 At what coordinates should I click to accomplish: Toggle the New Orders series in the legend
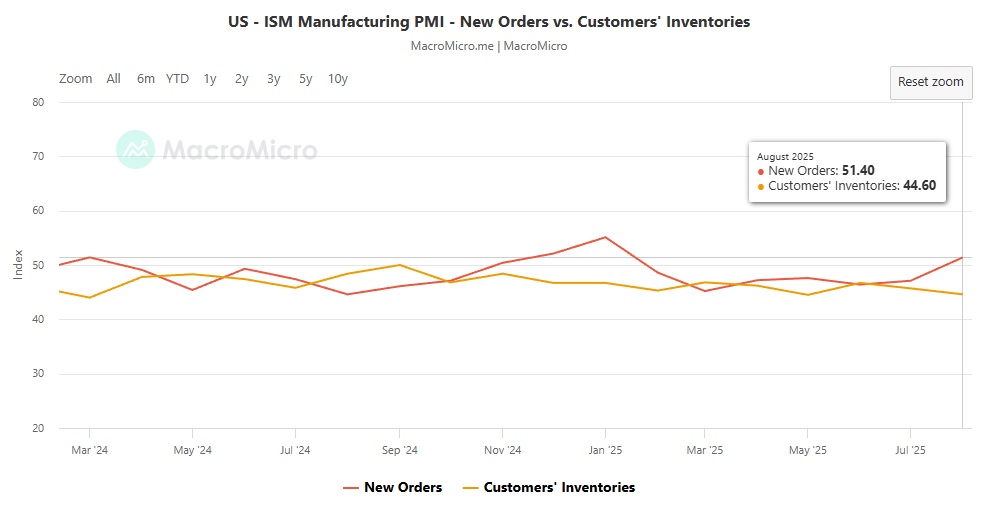pyautogui.click(x=402, y=488)
